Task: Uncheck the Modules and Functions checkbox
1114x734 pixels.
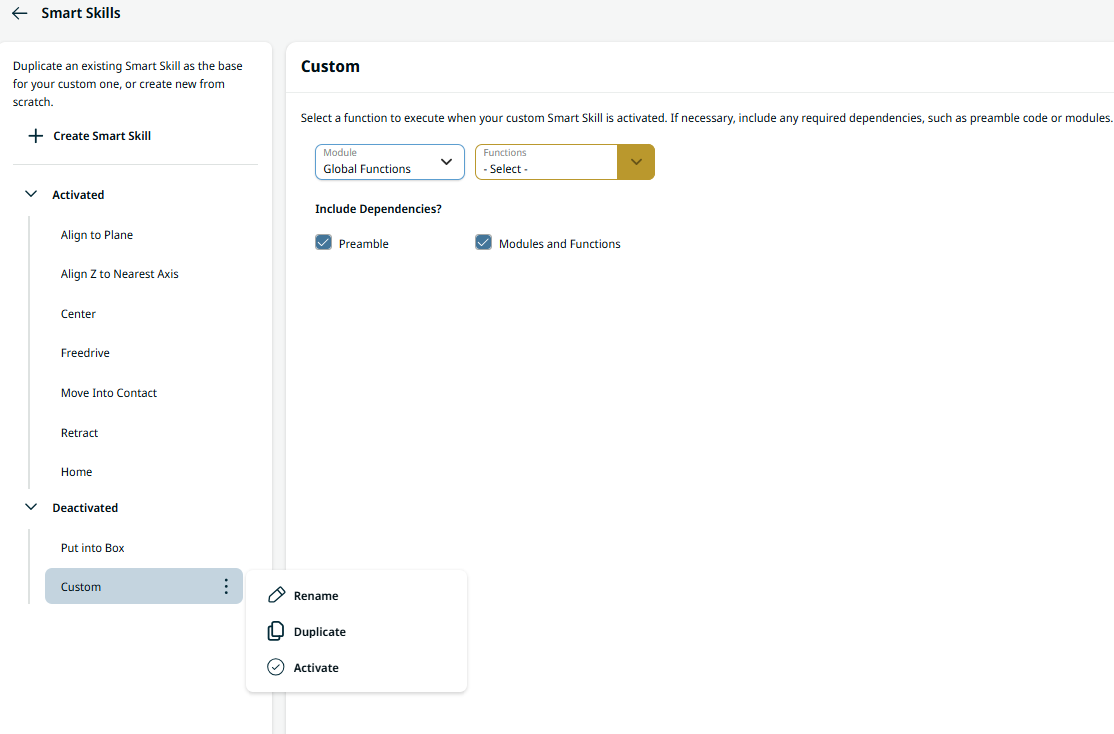Action: click(484, 243)
